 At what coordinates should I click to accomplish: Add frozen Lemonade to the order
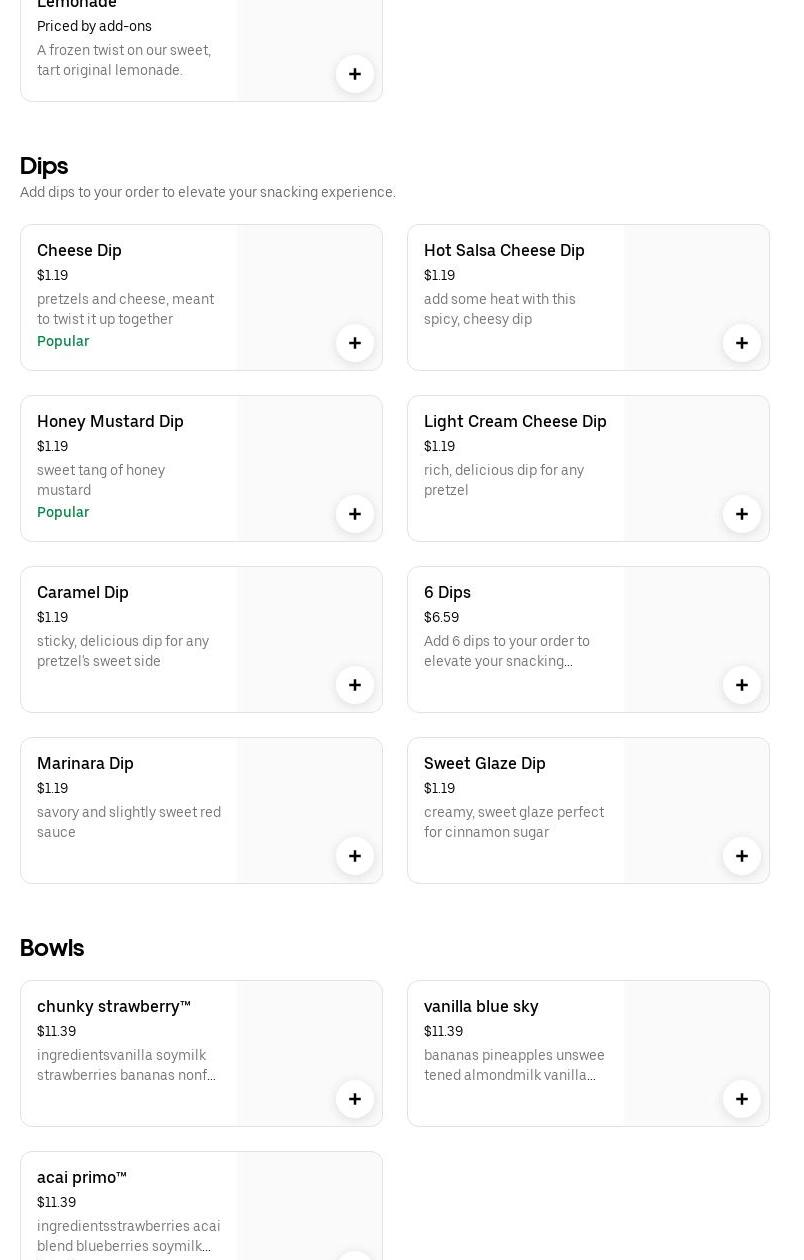click(355, 74)
